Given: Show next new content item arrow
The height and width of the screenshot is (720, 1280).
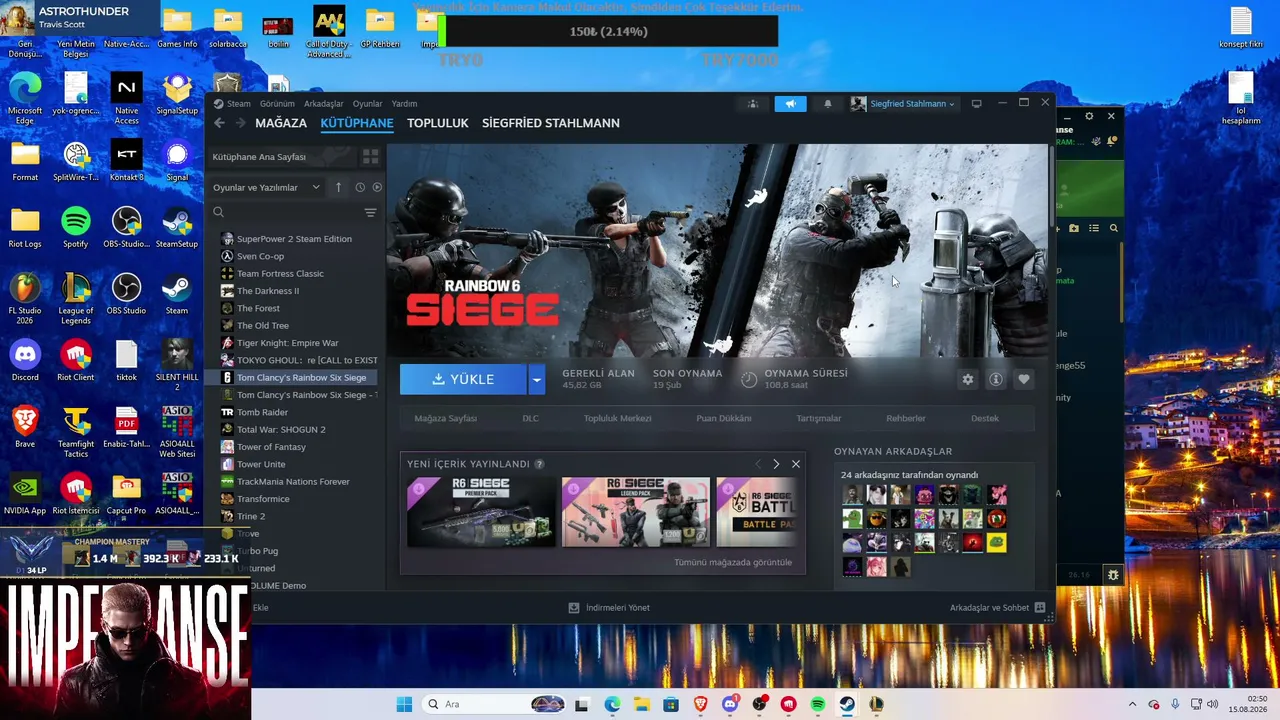Looking at the screenshot, I should [x=776, y=464].
